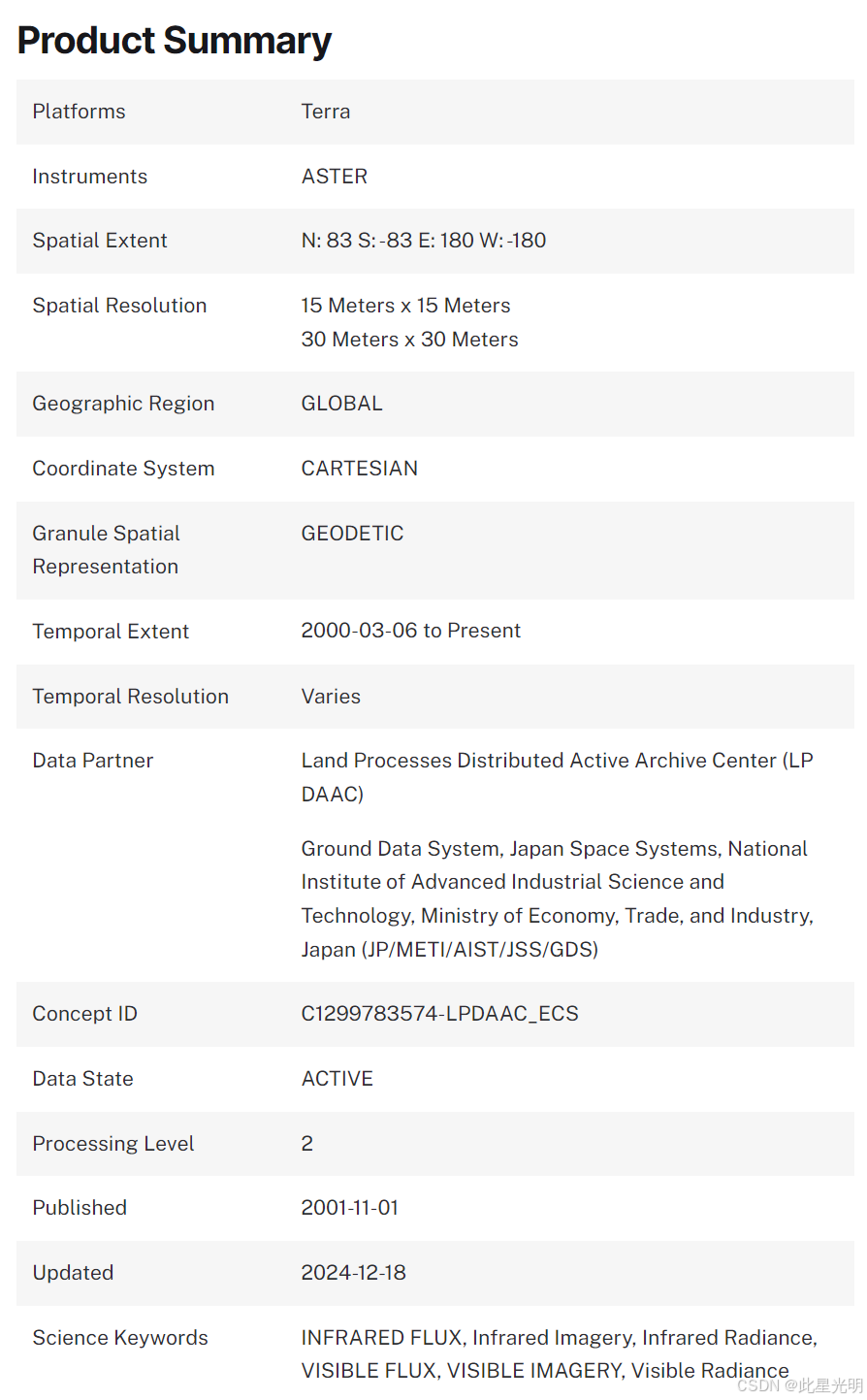This screenshot has height=1400, width=867.
Task: Click the Varies temporal resolution value
Action: point(331,697)
